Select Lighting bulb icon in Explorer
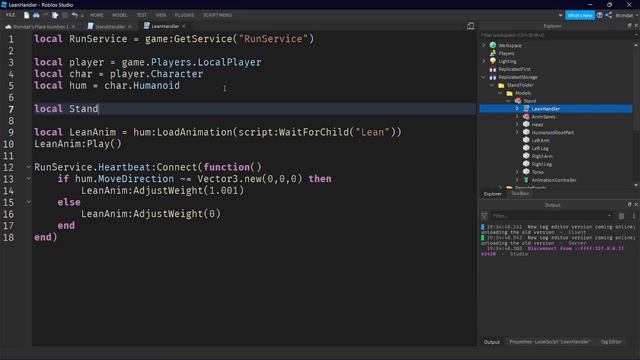The width and height of the screenshot is (640, 360). click(493, 61)
